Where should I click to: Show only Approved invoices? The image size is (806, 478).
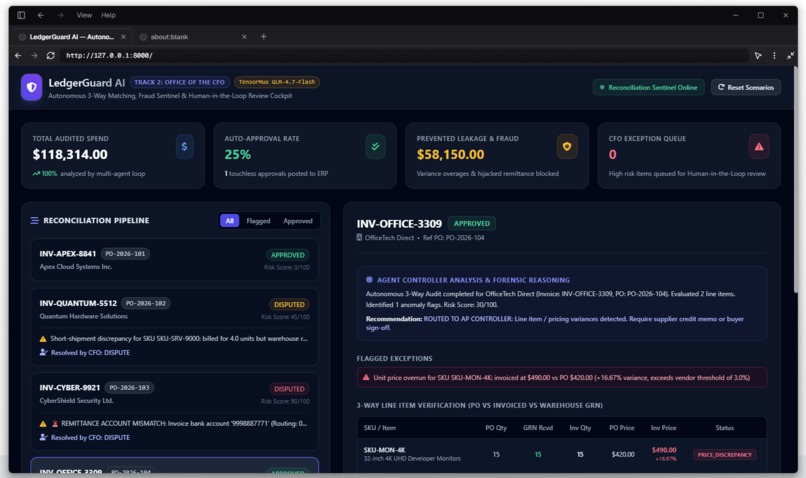click(x=298, y=220)
